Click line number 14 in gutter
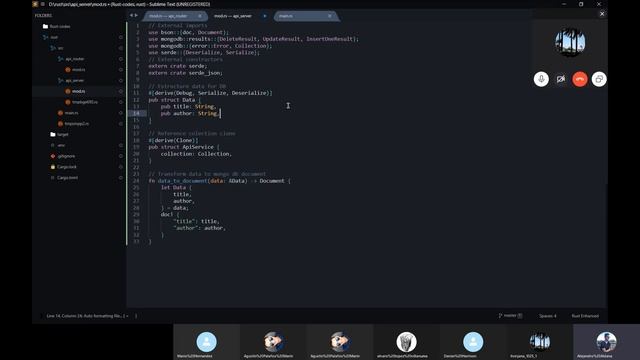Screen dimensions: 640x360 point(136,113)
